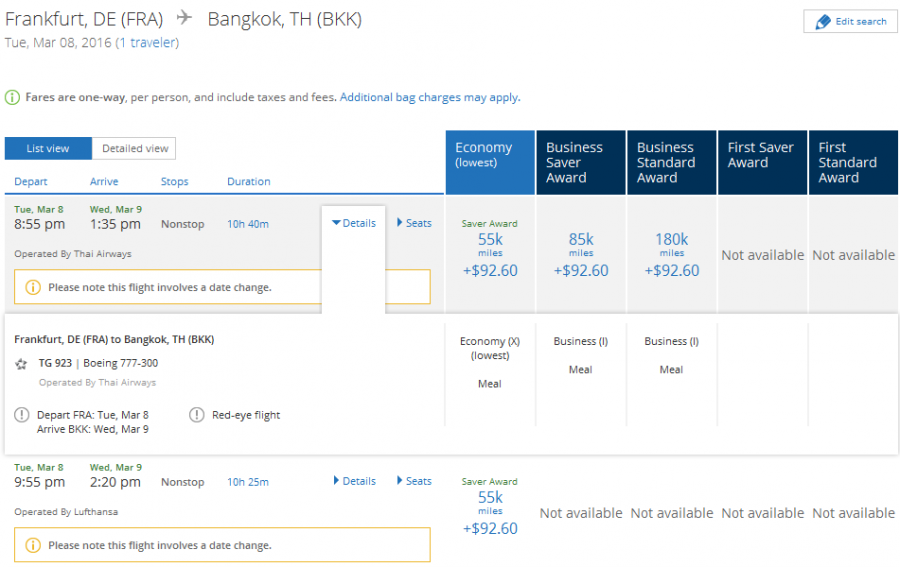This screenshot has height=567, width=900.
Task: Expand Details for the 9:55 pm Lufthansa flight
Action: 354,481
